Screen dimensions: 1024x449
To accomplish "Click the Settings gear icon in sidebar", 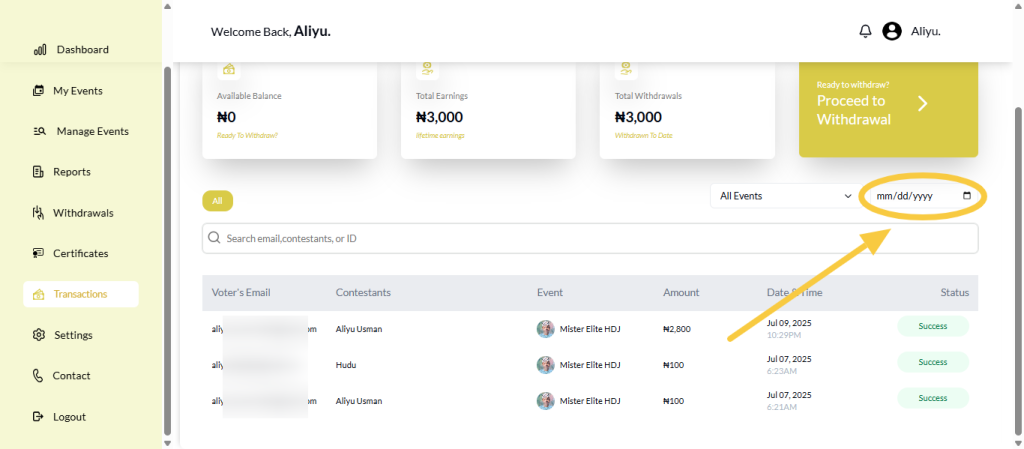I will 39,335.
